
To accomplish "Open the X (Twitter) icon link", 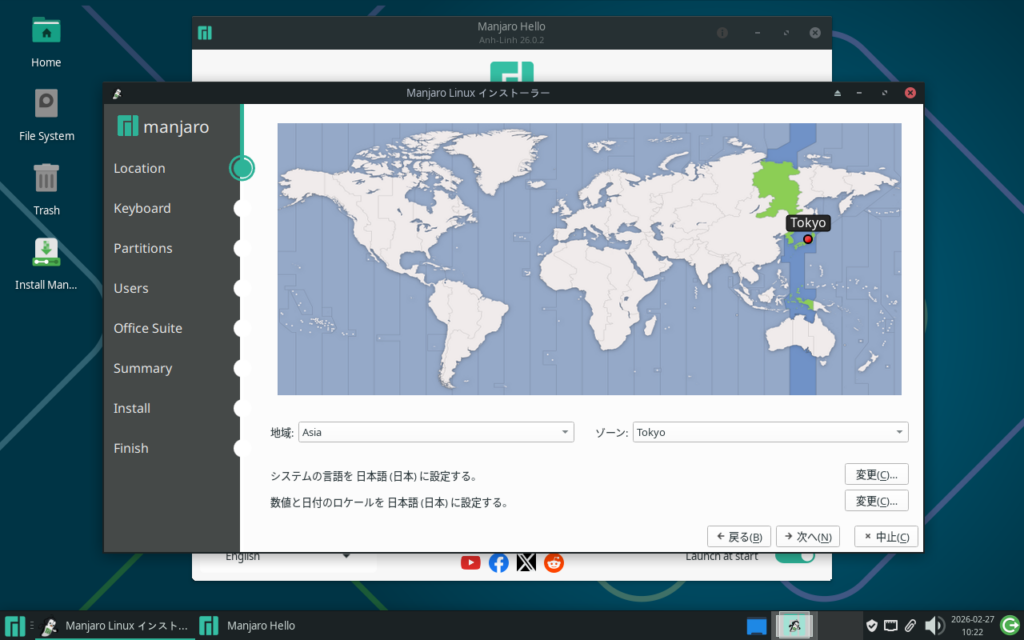I will point(526,562).
